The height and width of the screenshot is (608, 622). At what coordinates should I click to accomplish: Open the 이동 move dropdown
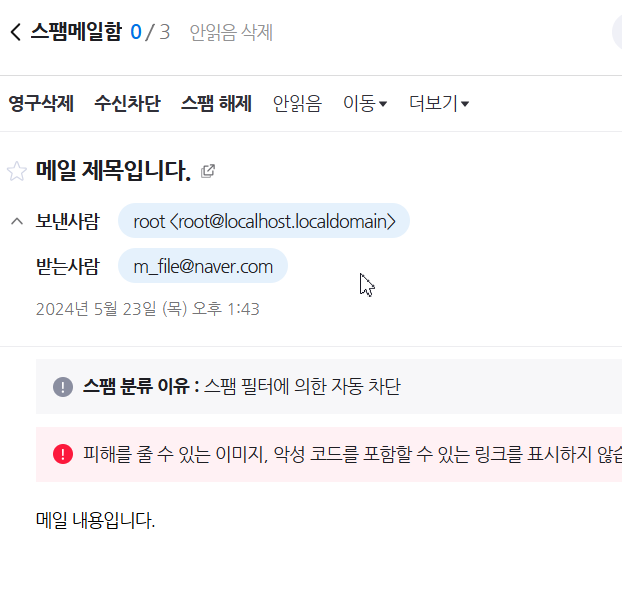(365, 103)
